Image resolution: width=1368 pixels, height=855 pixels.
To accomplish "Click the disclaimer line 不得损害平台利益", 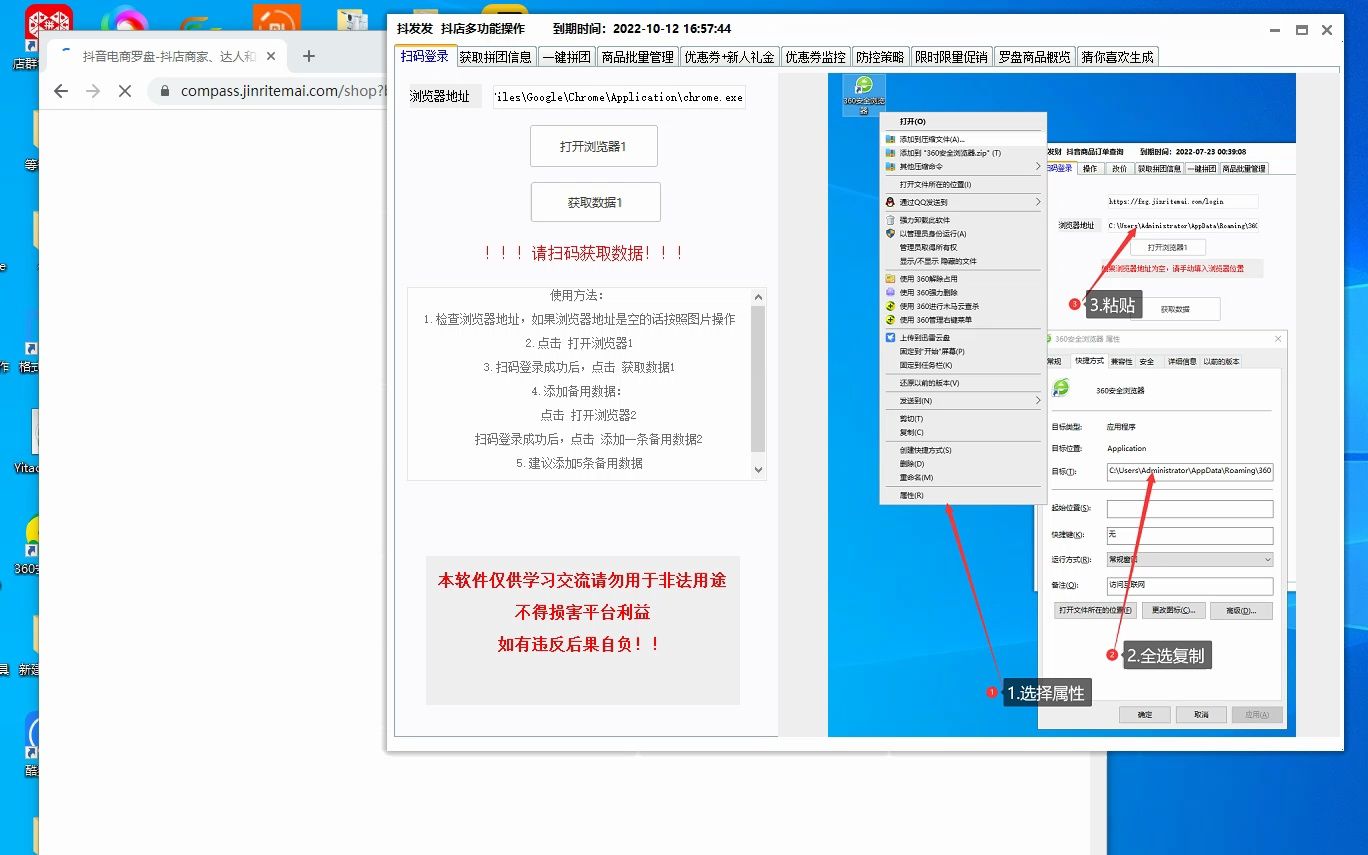I will (582, 612).
